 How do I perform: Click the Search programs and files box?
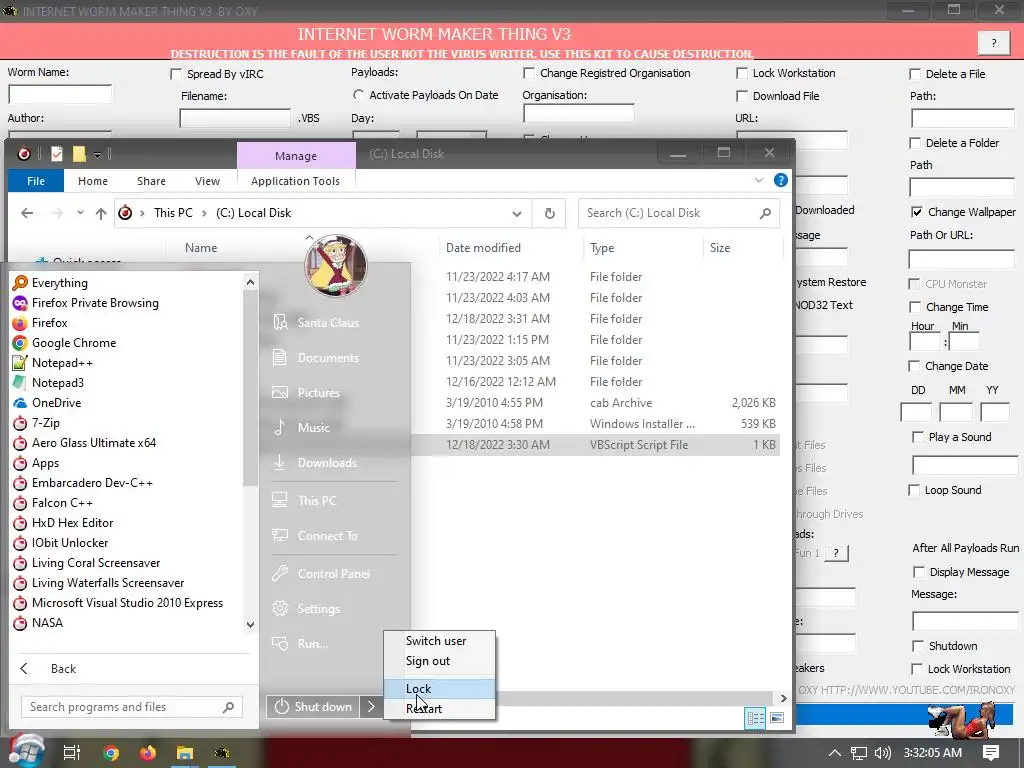[x=132, y=707]
